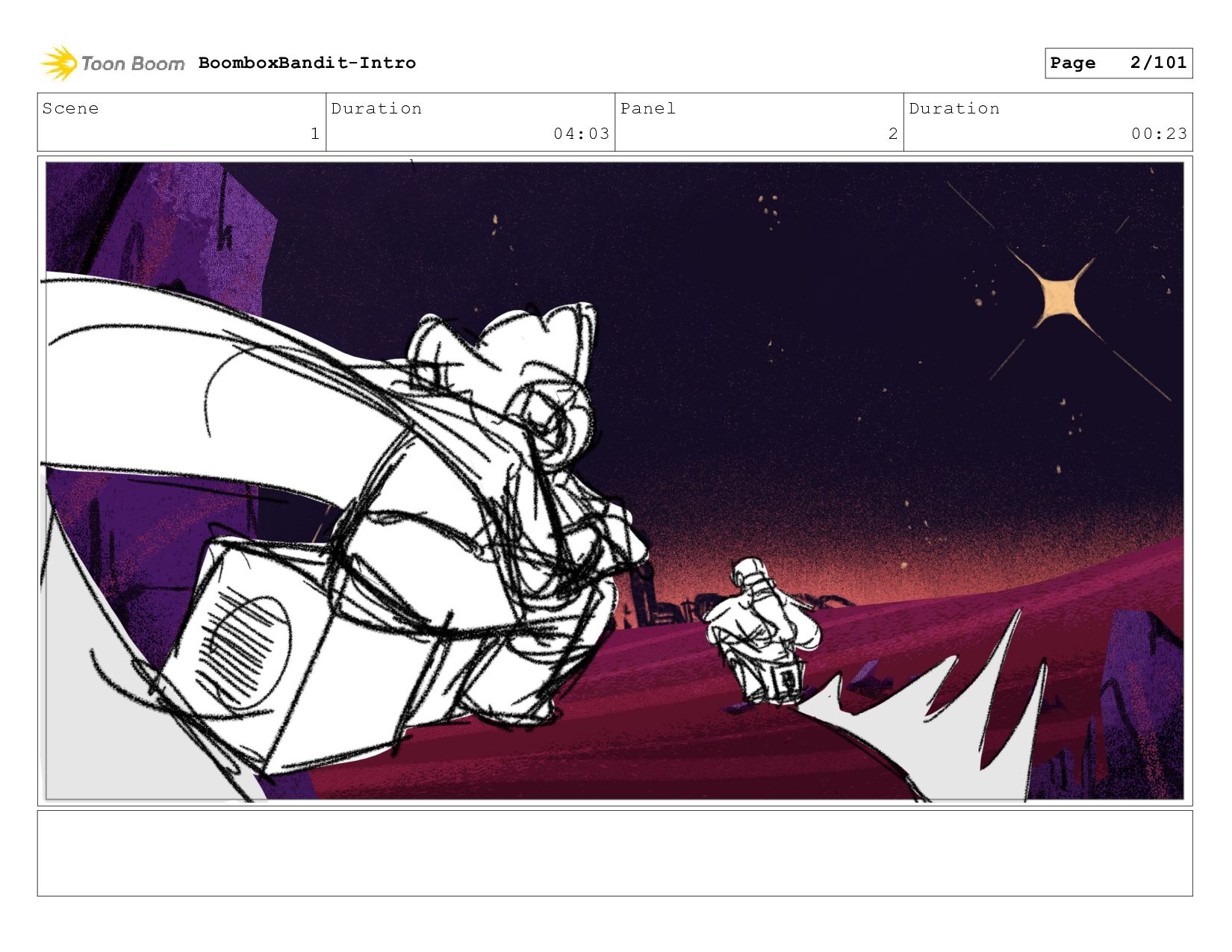Viewport: 1232px width, 952px height.
Task: Click the Page 2/101 indicator
Action: [1119, 63]
